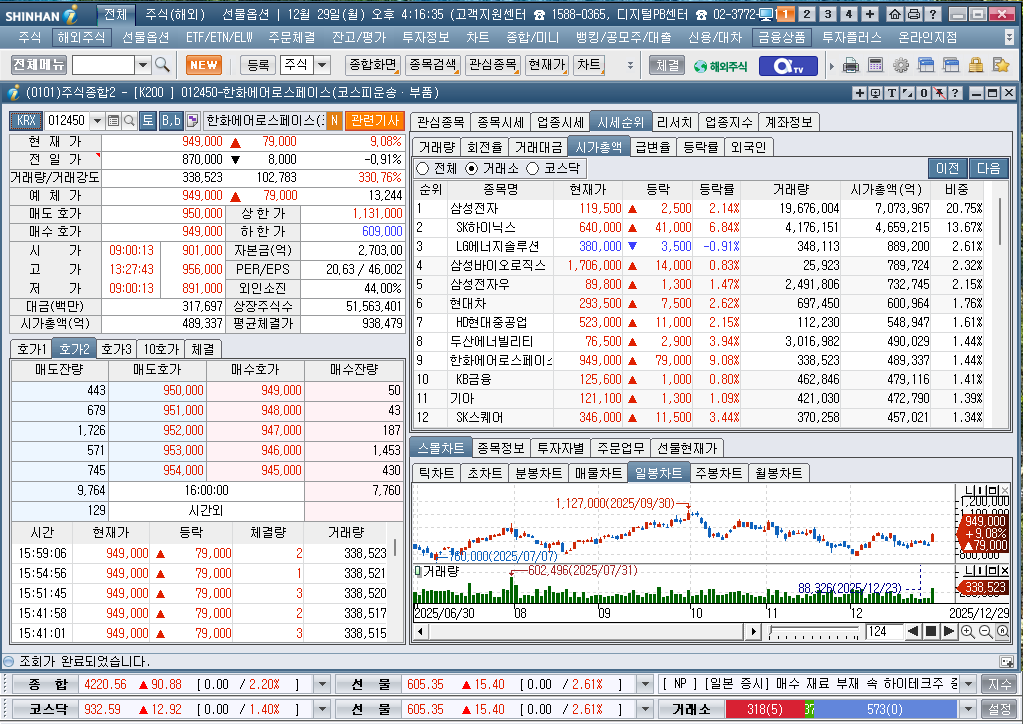Click the 전체메뉴 search input field

pyautogui.click(x=103, y=65)
